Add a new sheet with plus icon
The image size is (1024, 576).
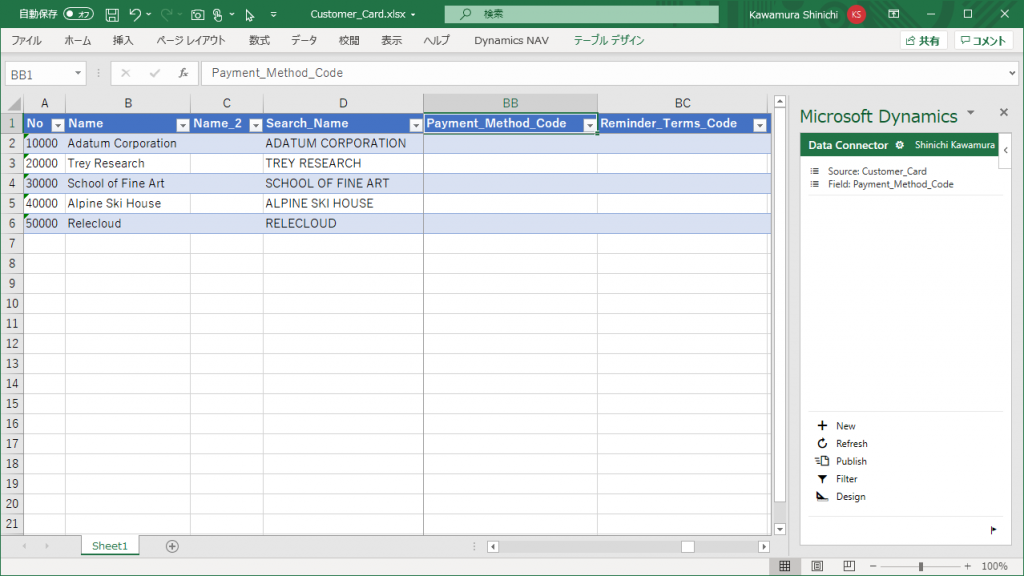pos(172,546)
